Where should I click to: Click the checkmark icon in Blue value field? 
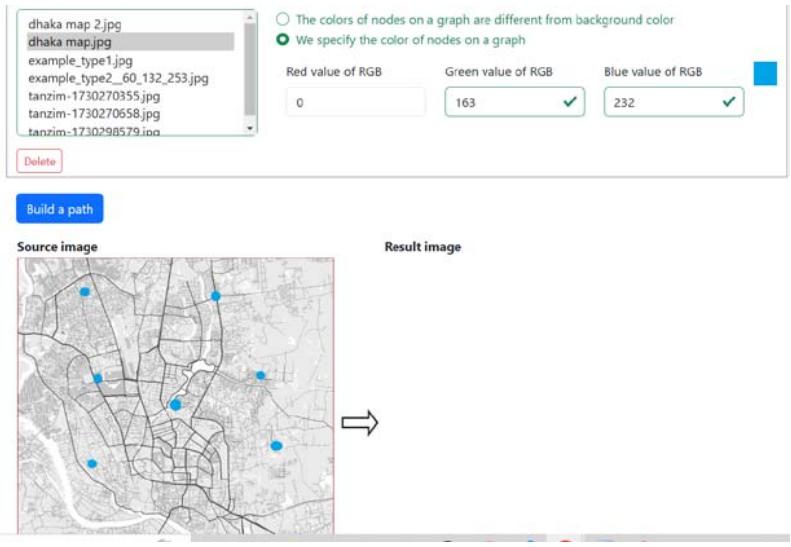pos(729,102)
